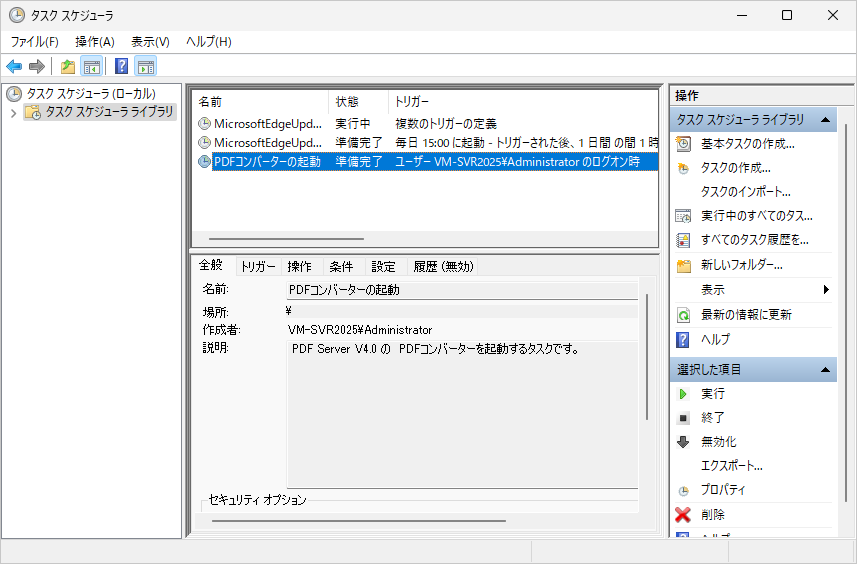The width and height of the screenshot is (857, 564).
Task: Open the 表示(V) menu
Action: [x=150, y=42]
